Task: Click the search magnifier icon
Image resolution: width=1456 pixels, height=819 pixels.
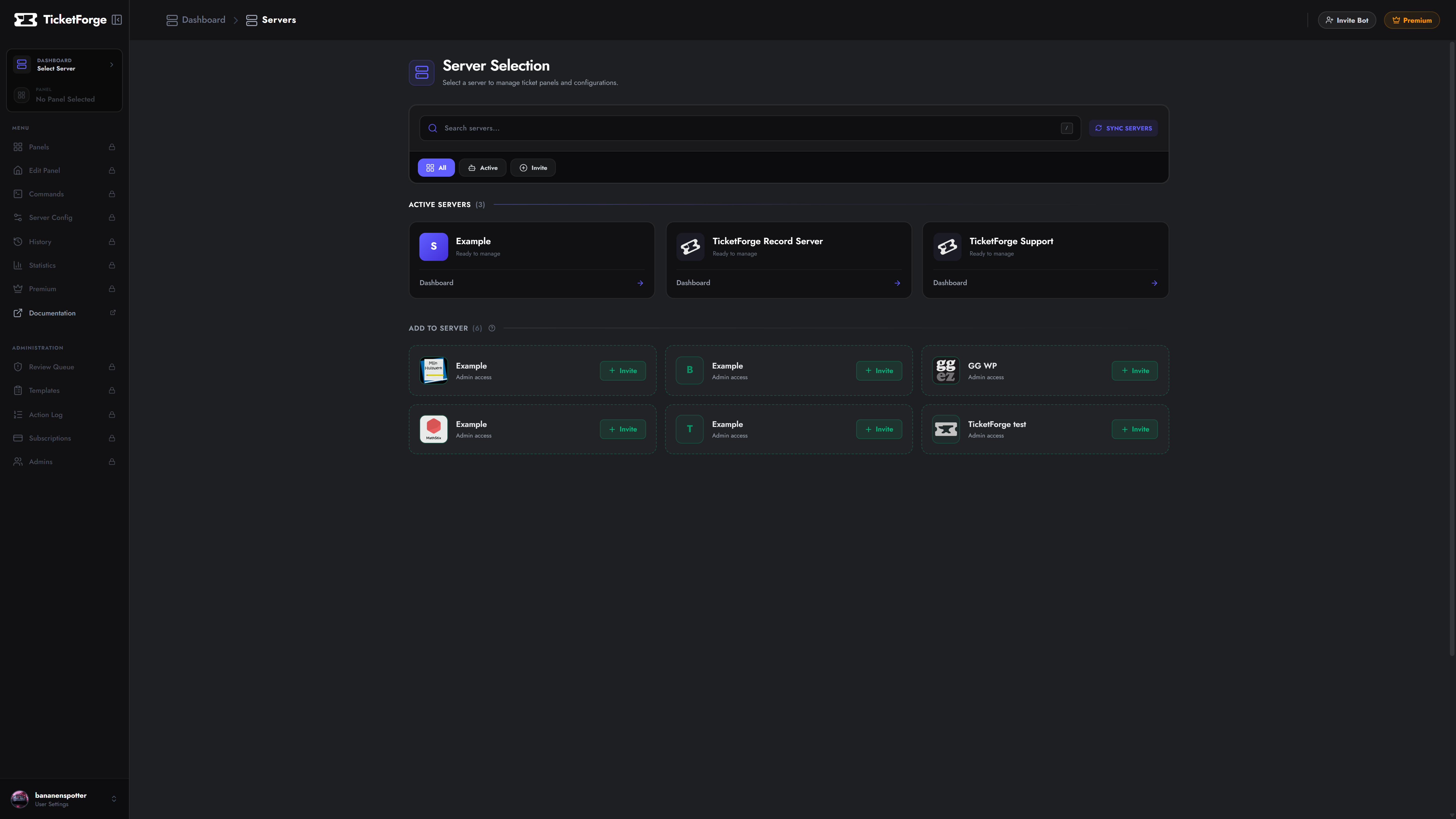Action: click(433, 128)
